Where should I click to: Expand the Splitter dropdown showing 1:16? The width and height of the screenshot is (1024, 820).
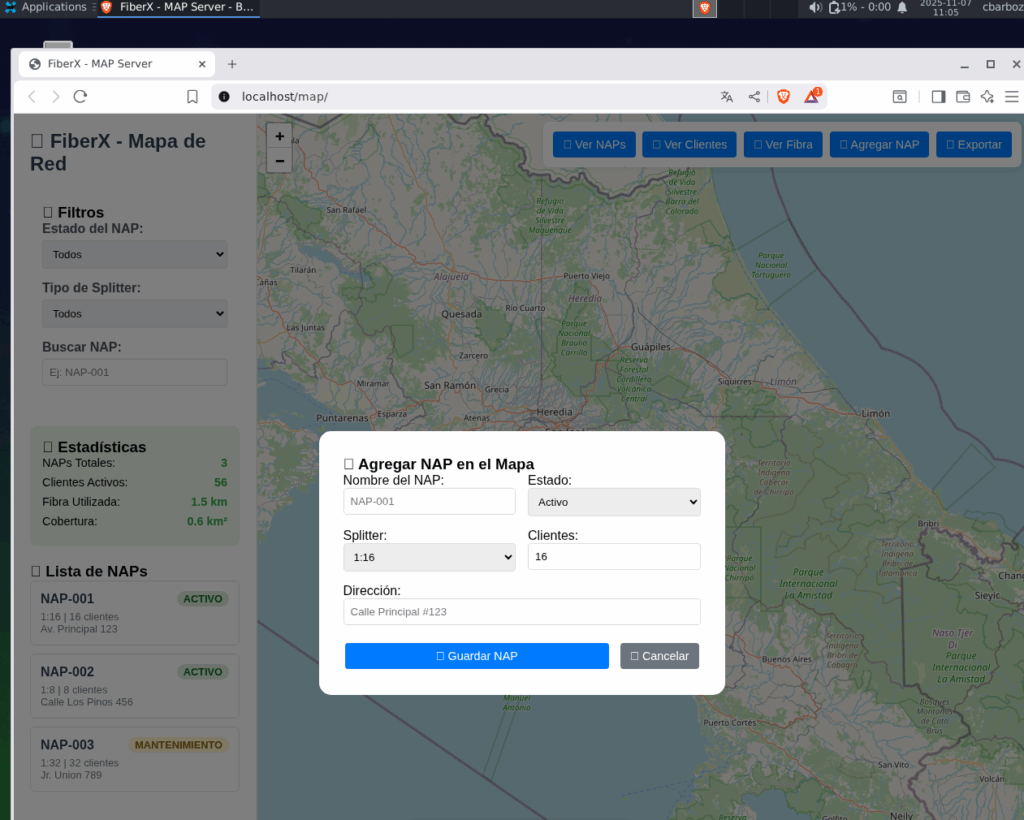[429, 557]
